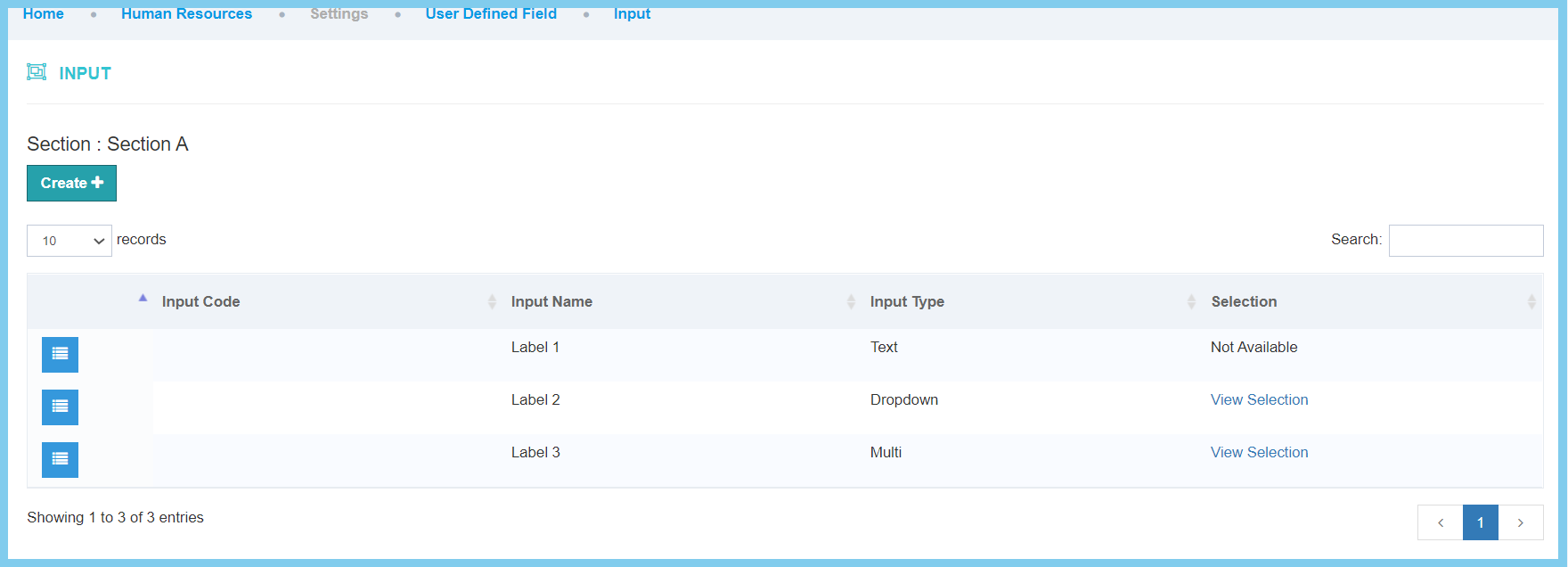Click the Settings breadcrumb item
1568x567 pixels.
[x=339, y=14]
